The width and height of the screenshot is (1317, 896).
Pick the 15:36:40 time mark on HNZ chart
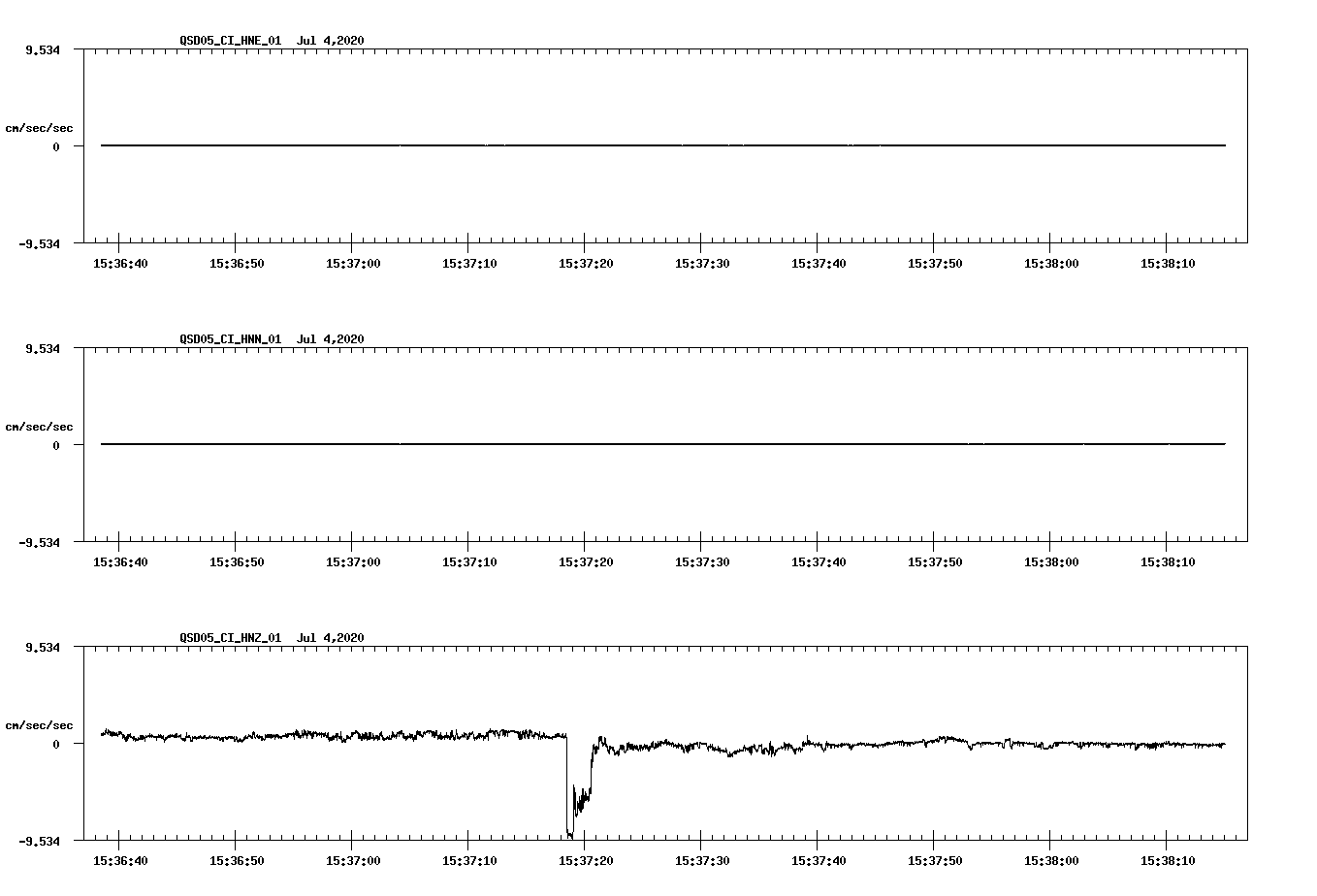point(120,861)
